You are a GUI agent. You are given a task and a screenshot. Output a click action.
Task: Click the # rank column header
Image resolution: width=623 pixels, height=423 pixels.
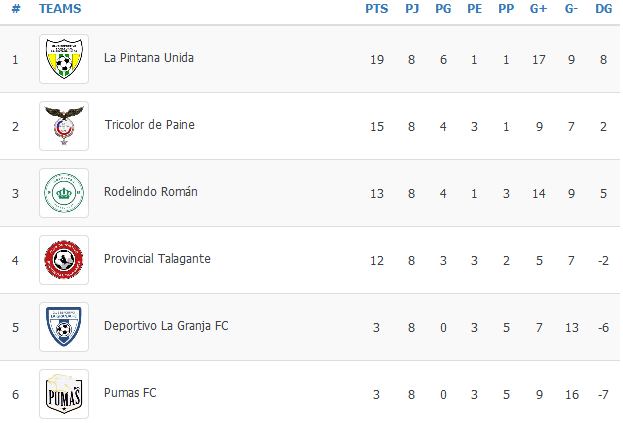(16, 9)
